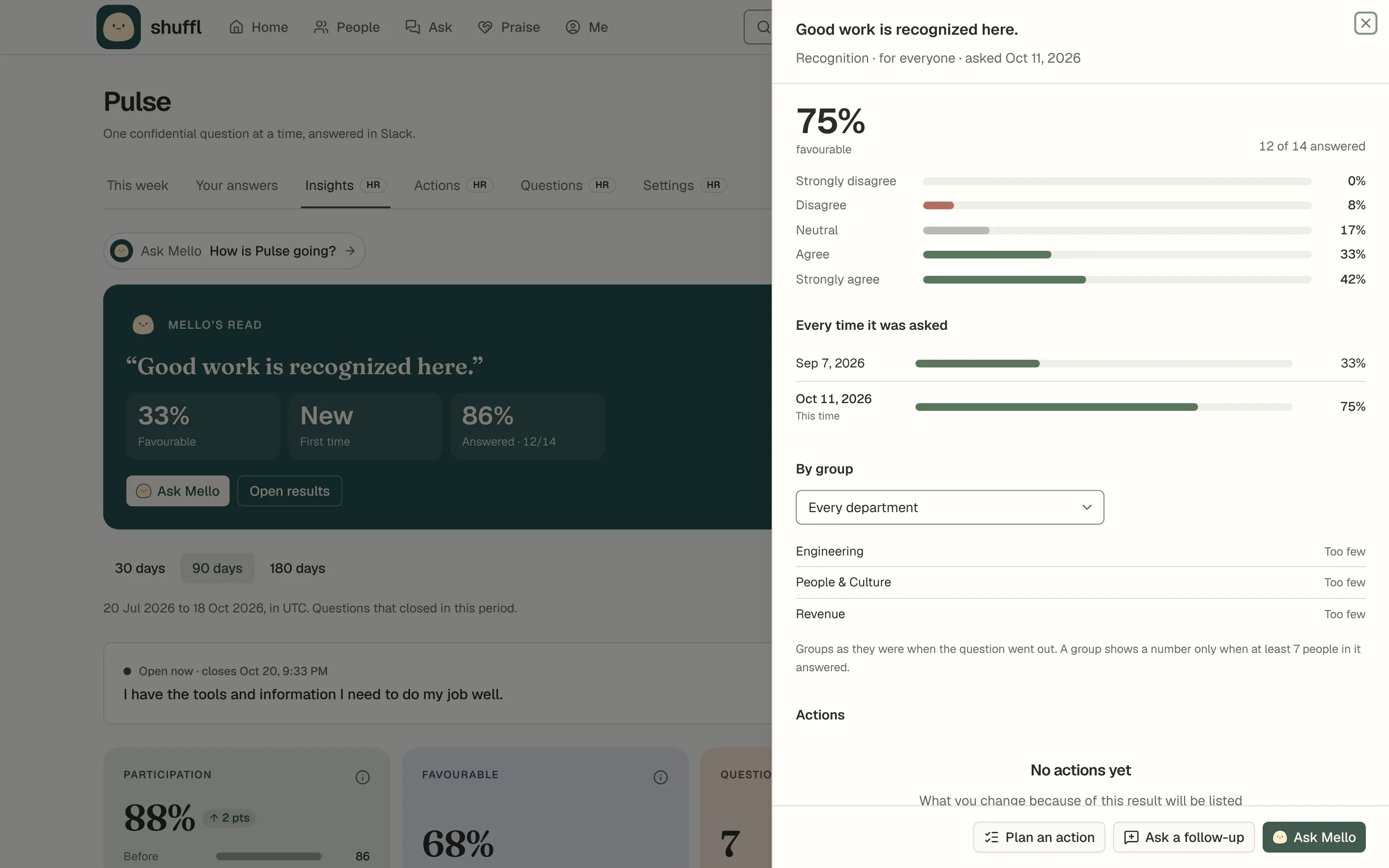The height and width of the screenshot is (868, 1389).
Task: Click the Strongly agree 42% bar
Action: point(1117,280)
